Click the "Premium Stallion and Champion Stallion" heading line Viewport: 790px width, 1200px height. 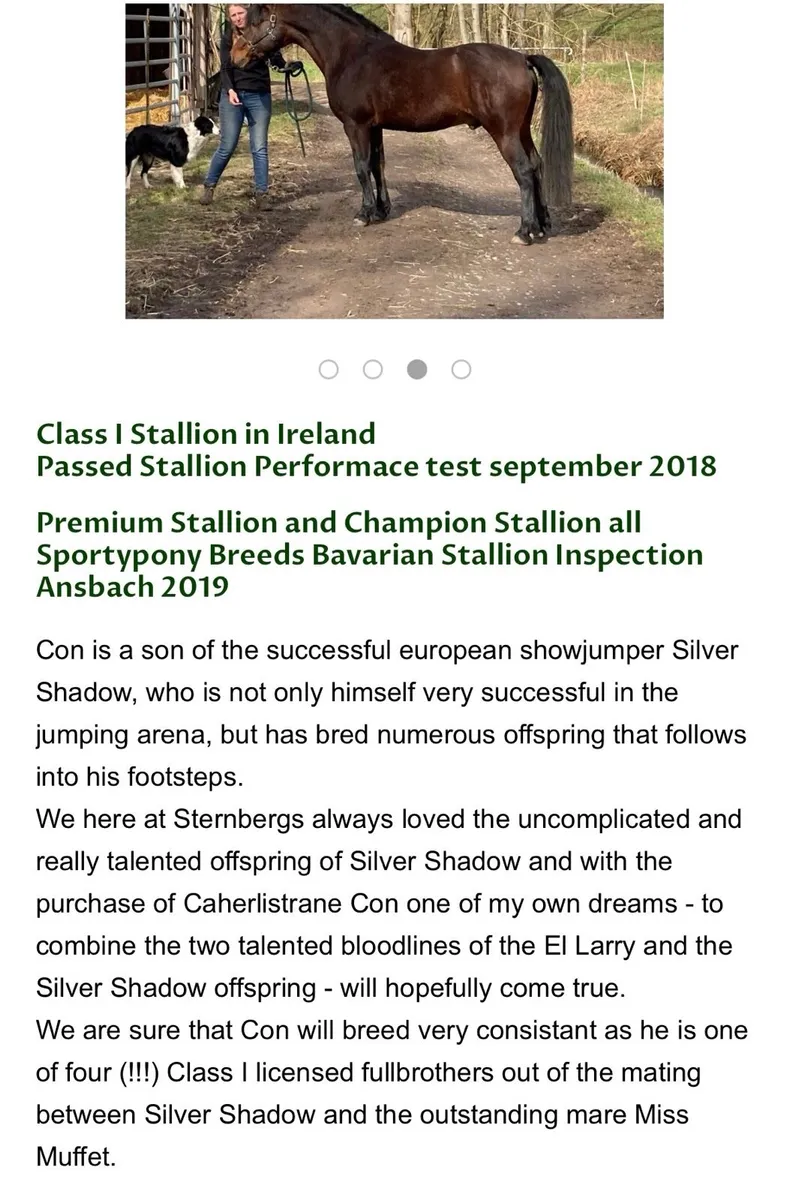coord(338,522)
